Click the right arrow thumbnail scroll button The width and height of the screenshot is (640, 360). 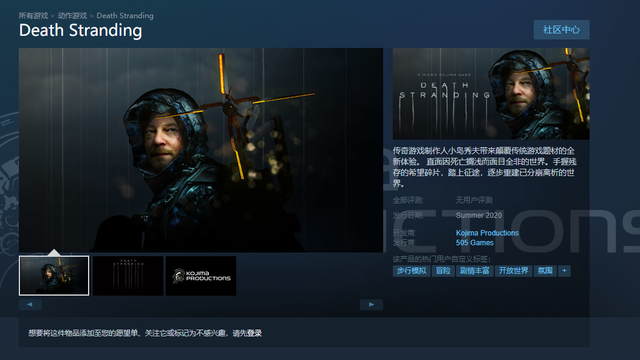click(x=371, y=304)
